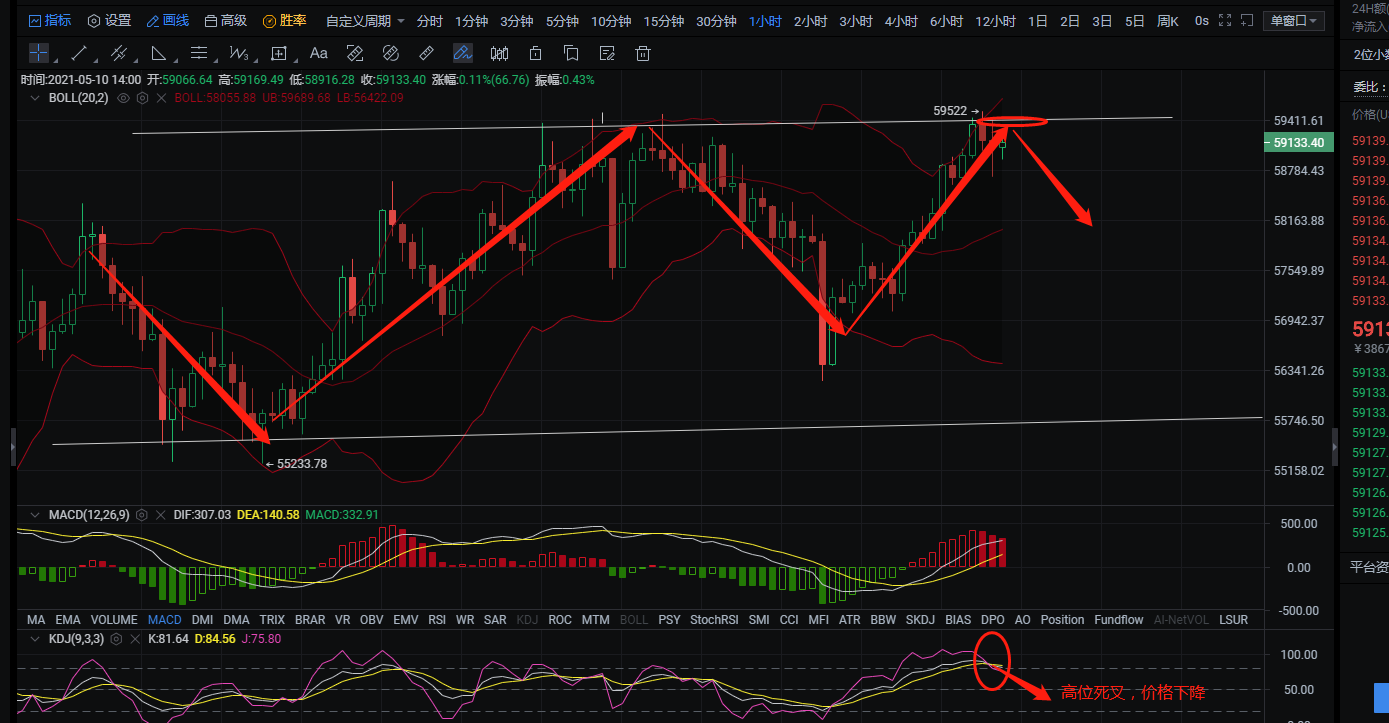Viewport: 1389px width, 723px height.
Task: Switch to 4小时 timeframe
Action: [x=901, y=21]
